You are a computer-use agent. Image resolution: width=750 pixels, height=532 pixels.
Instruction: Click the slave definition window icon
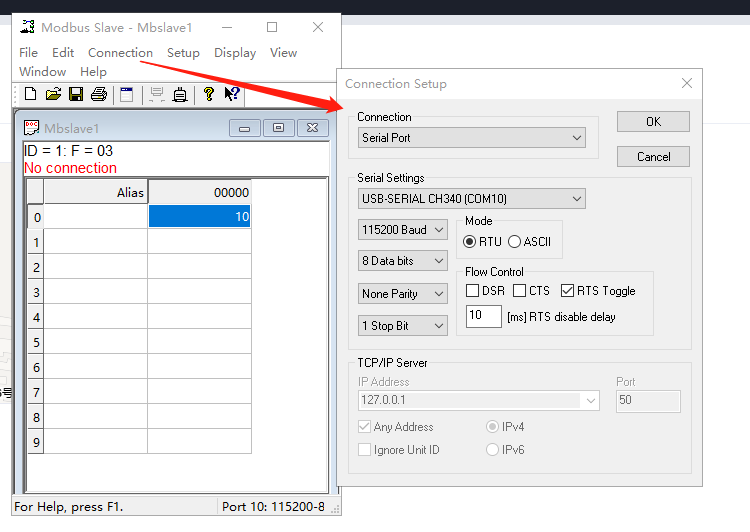coord(127,94)
